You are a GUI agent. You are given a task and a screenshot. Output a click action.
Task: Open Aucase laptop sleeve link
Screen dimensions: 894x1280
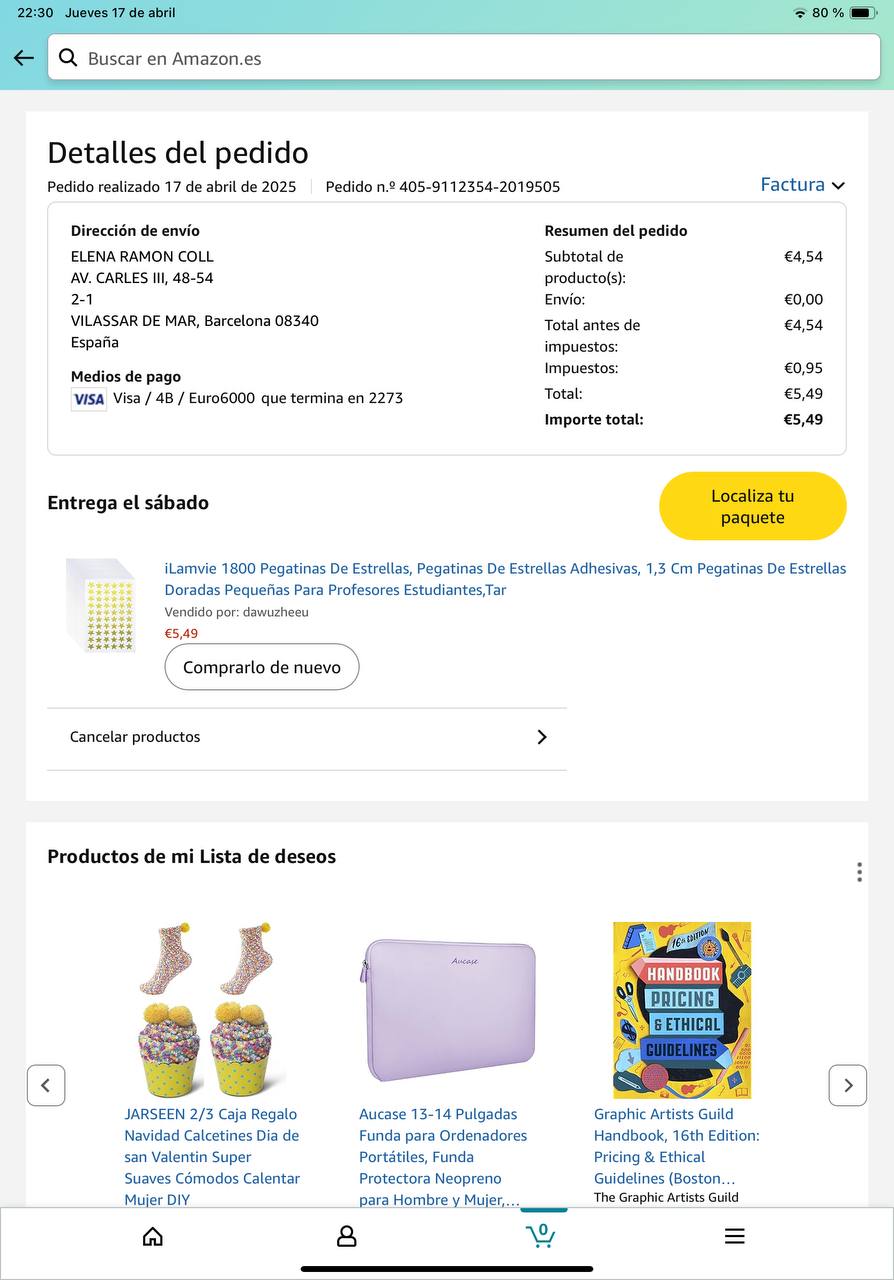point(443,1156)
